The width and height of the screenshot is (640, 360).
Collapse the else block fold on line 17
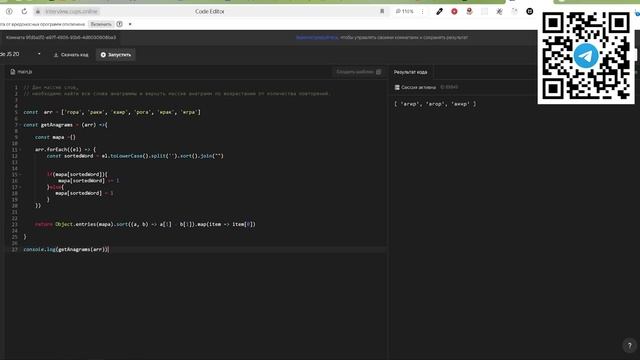click(20, 187)
